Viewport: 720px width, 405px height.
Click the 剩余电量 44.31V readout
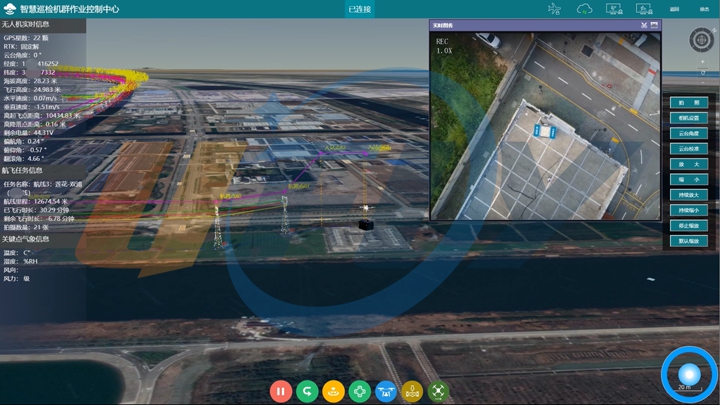(x=28, y=133)
